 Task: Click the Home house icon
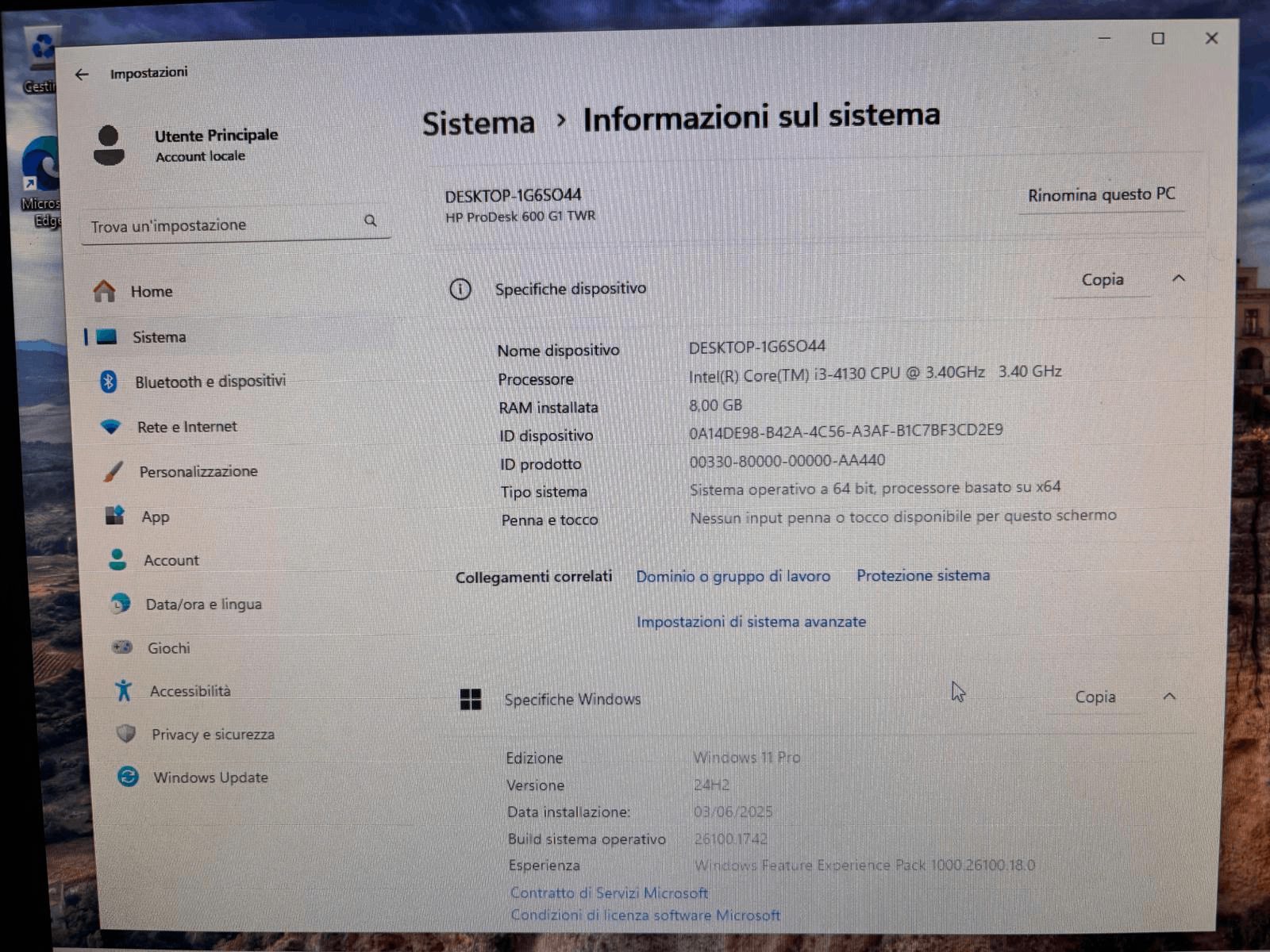[104, 291]
